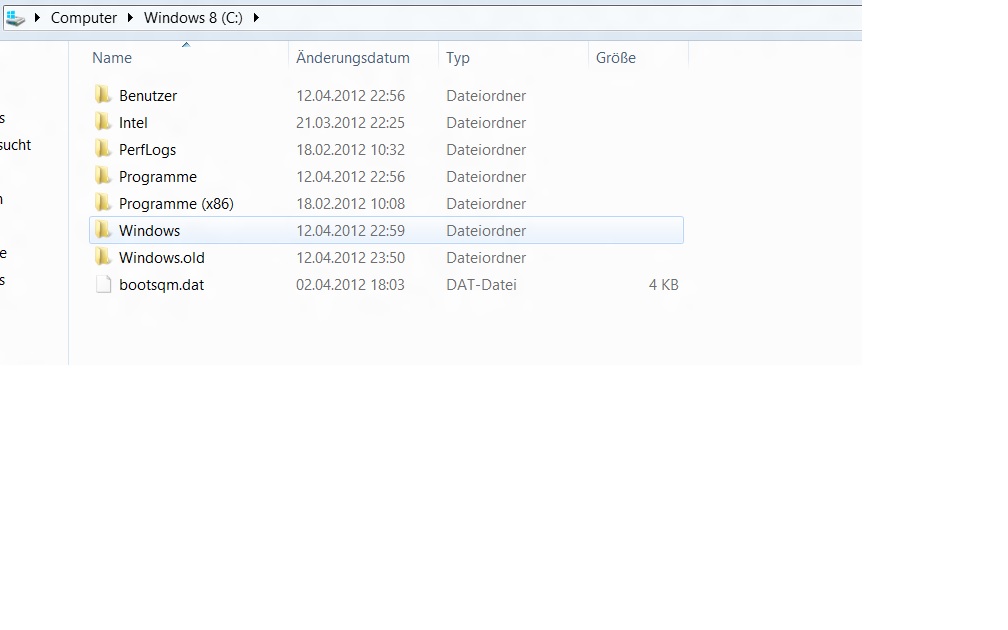Click the PerfLogs folder icon
Screen dimensions: 1008x630
point(103,149)
